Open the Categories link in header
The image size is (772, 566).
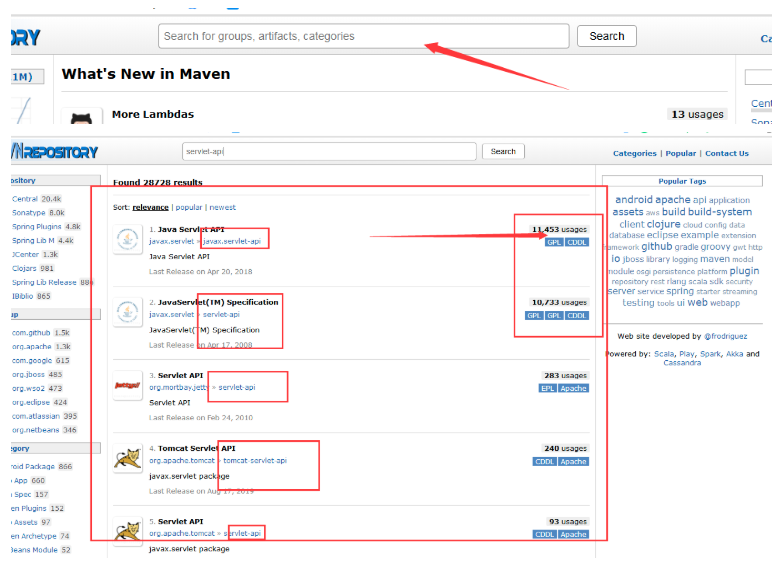coord(635,154)
